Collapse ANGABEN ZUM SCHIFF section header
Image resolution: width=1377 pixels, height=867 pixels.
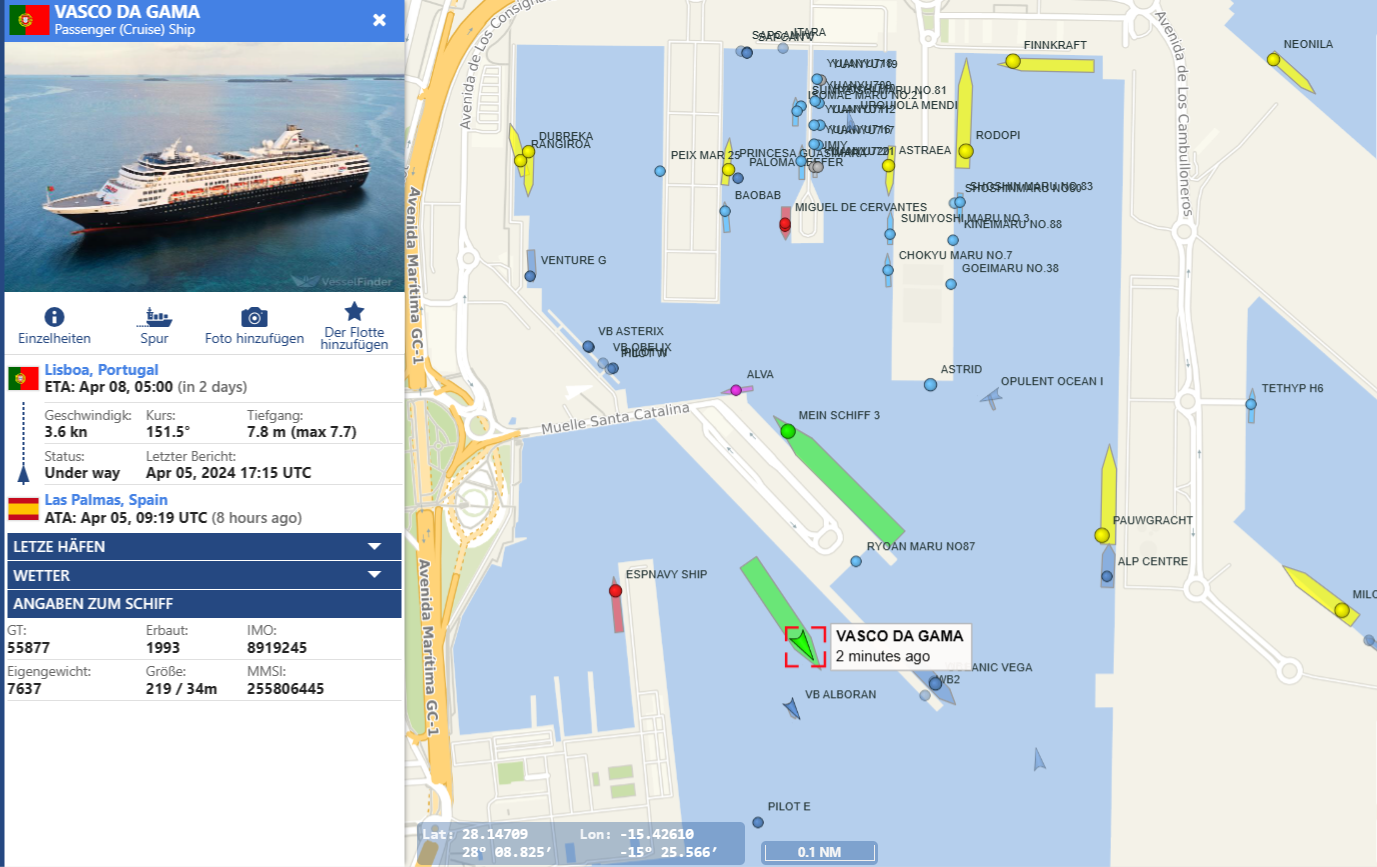point(204,604)
